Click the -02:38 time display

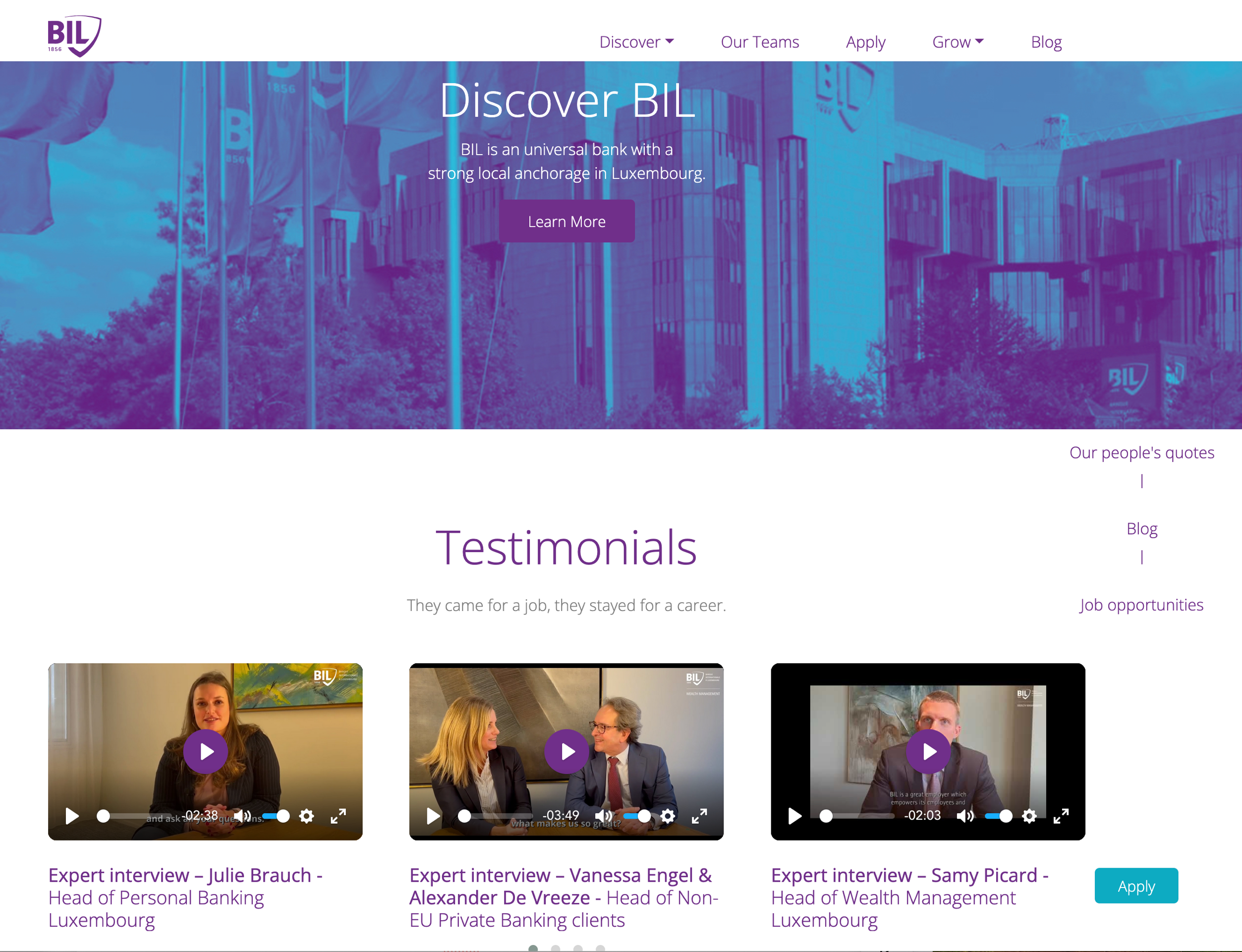pos(199,815)
